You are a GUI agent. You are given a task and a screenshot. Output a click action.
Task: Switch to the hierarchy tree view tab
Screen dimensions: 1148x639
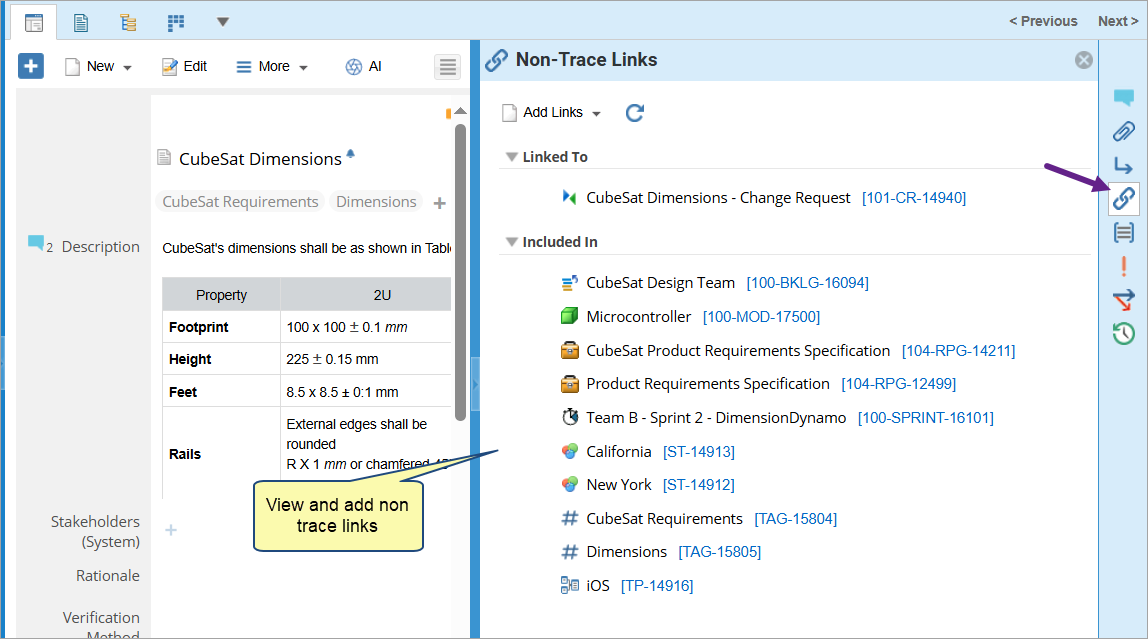[x=128, y=21]
